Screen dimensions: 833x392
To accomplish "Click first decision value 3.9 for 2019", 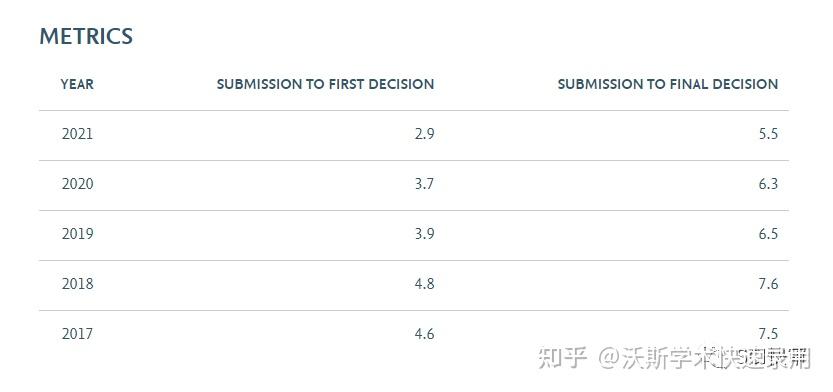I will tap(424, 234).
